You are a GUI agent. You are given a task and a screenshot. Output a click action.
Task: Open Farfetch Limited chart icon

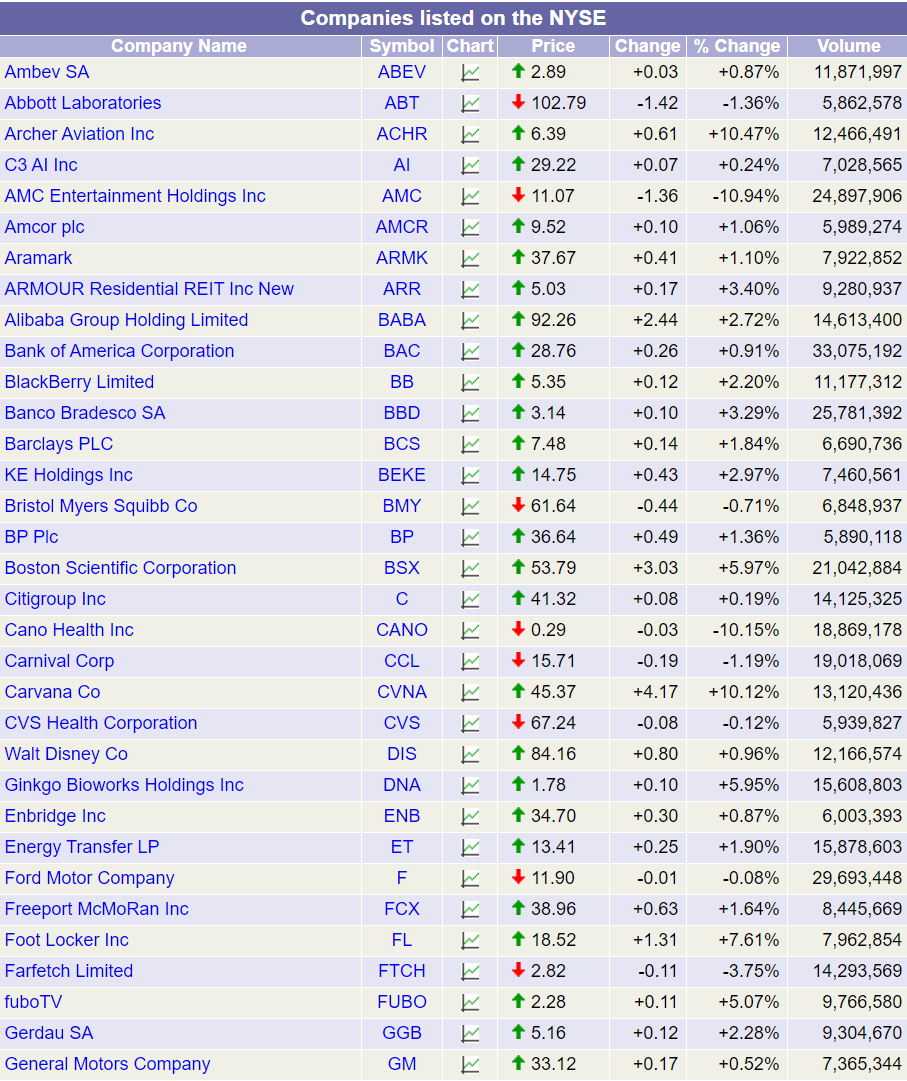tap(470, 972)
